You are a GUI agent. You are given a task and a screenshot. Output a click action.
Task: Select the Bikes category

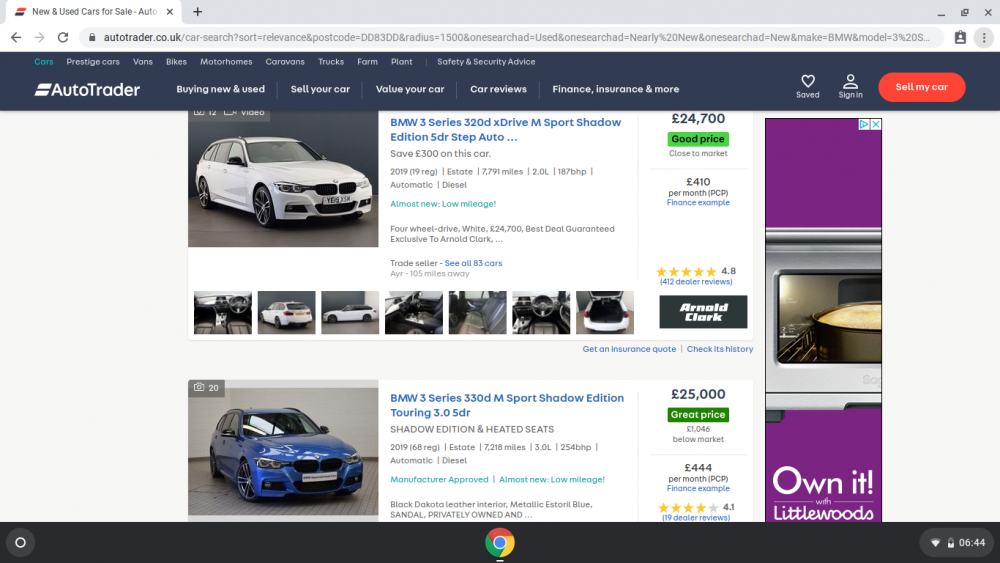tap(176, 62)
